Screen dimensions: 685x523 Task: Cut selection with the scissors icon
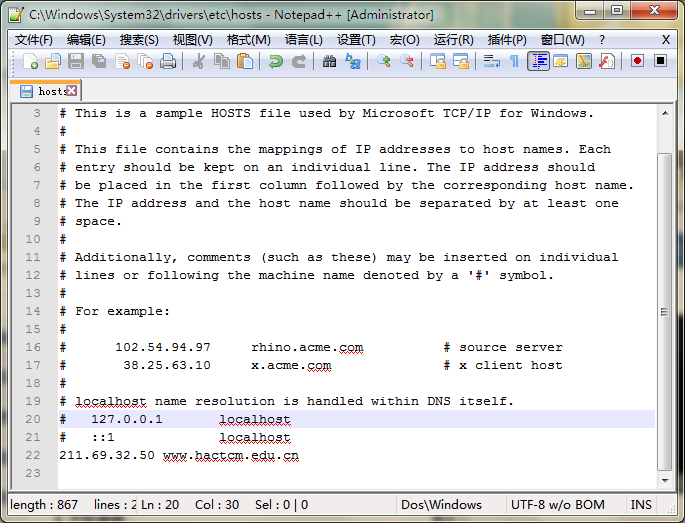pyautogui.click(x=199, y=62)
